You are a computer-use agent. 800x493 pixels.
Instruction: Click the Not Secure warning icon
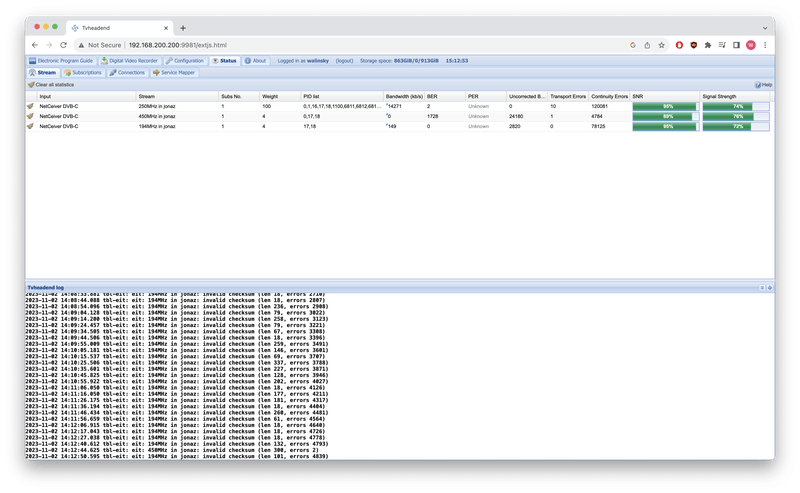coord(81,45)
